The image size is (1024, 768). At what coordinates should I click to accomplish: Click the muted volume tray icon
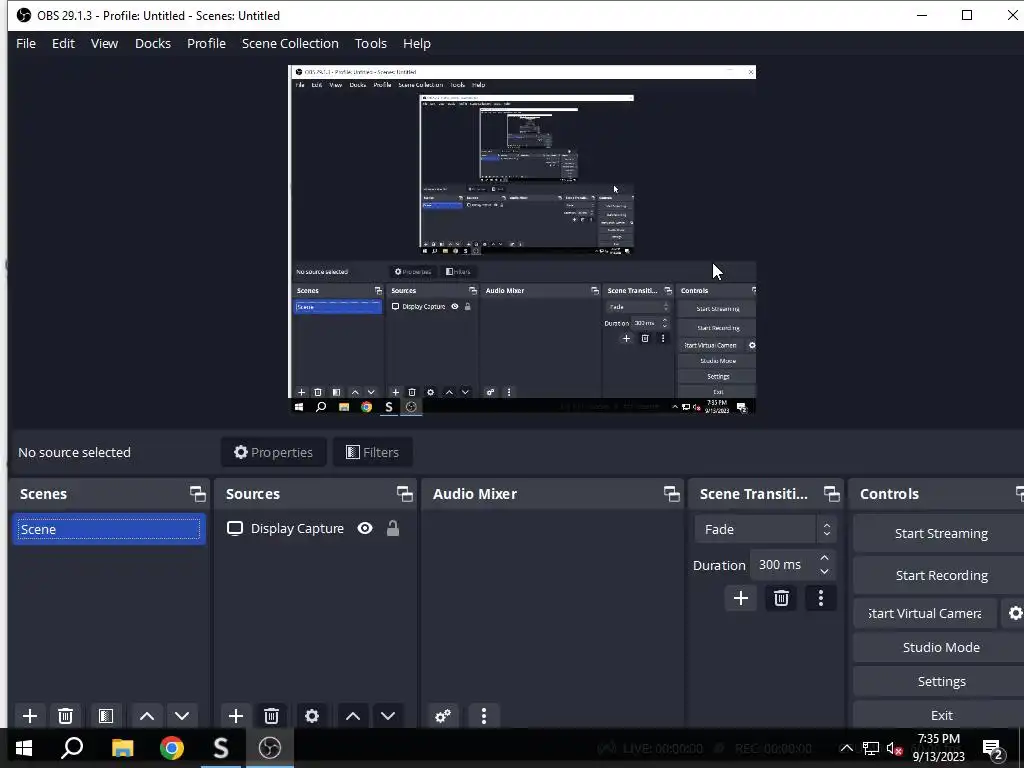click(x=894, y=748)
